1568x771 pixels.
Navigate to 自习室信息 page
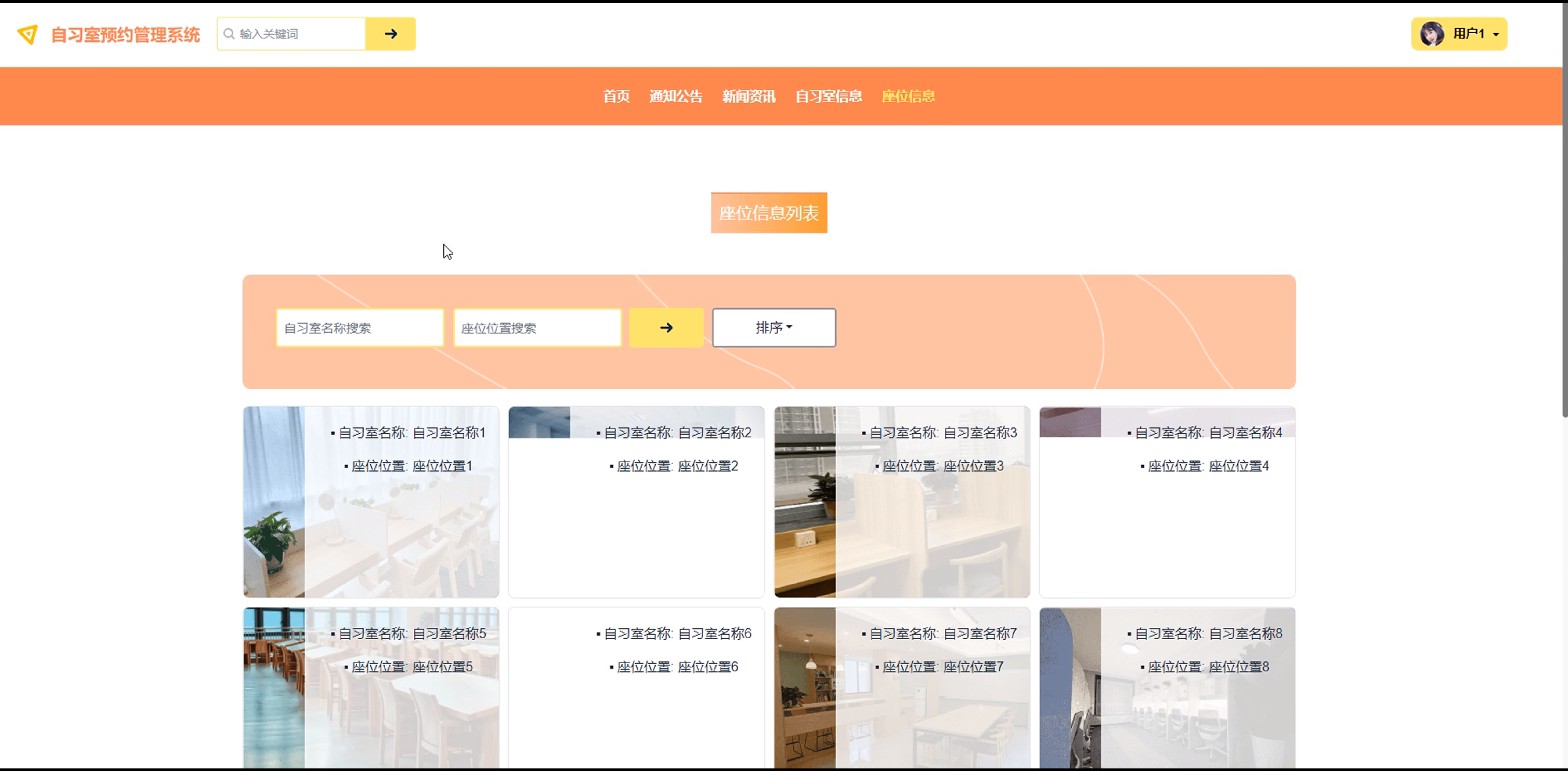tap(829, 96)
